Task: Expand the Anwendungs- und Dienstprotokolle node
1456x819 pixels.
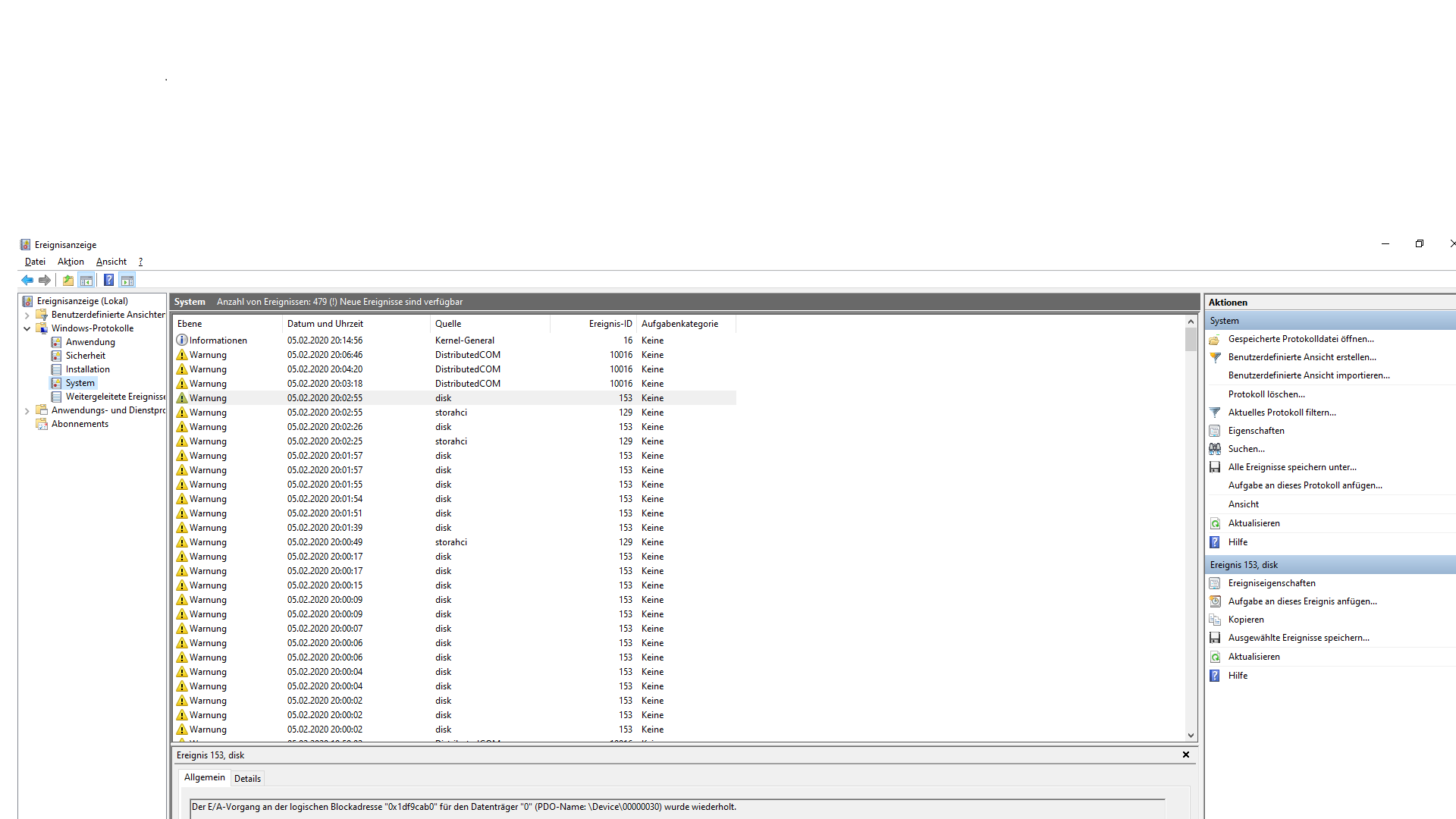Action: point(27,410)
